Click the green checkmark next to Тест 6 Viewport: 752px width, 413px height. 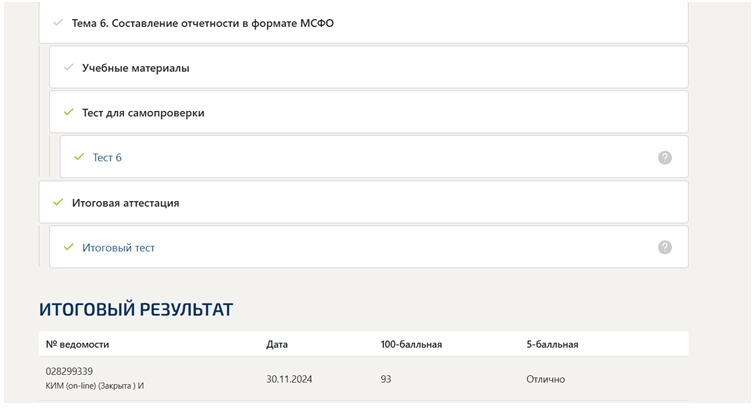point(79,157)
